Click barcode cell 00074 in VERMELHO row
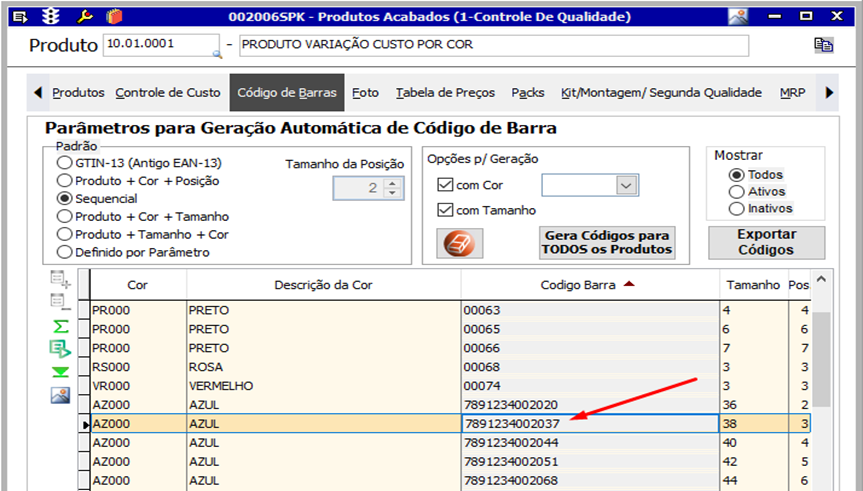This screenshot has width=863, height=491. click(x=590, y=386)
